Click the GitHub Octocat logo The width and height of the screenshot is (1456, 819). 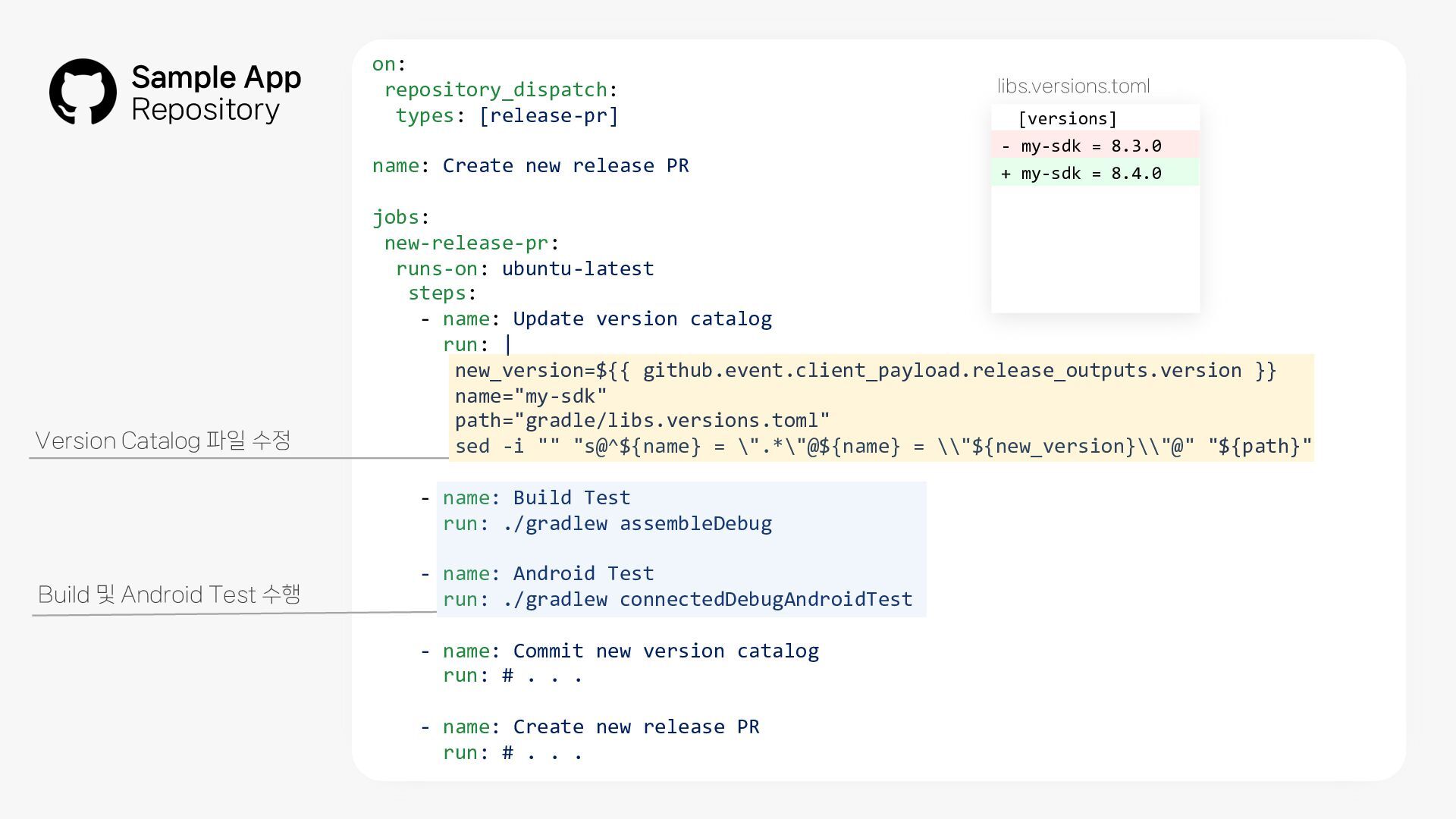point(83,92)
